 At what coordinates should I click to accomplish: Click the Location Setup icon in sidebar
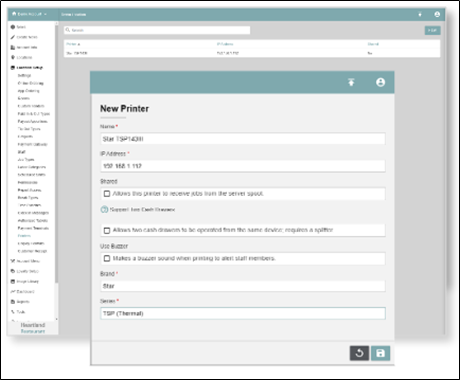(x=13, y=68)
